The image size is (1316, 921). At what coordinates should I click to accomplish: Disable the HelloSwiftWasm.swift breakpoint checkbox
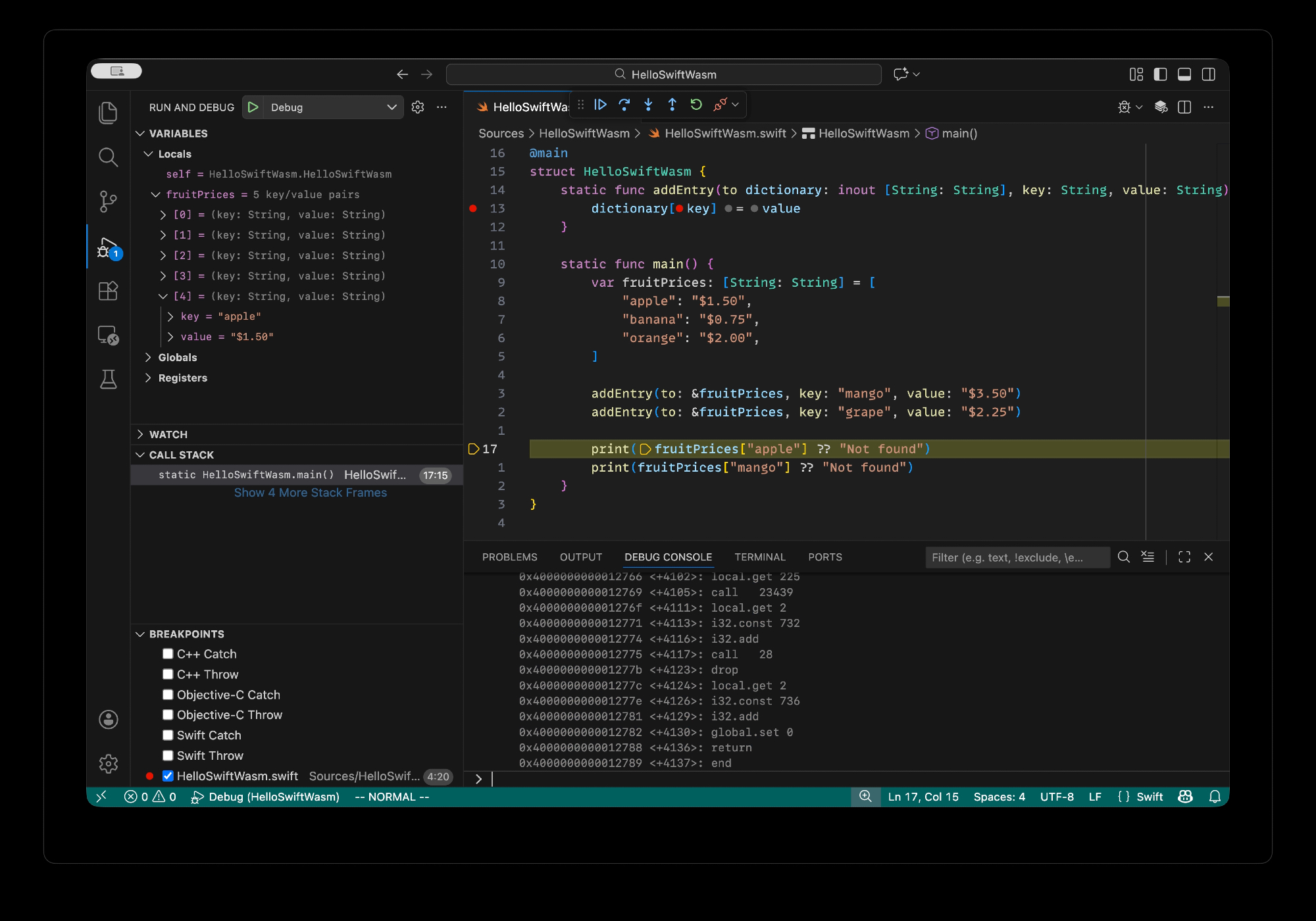pos(168,776)
